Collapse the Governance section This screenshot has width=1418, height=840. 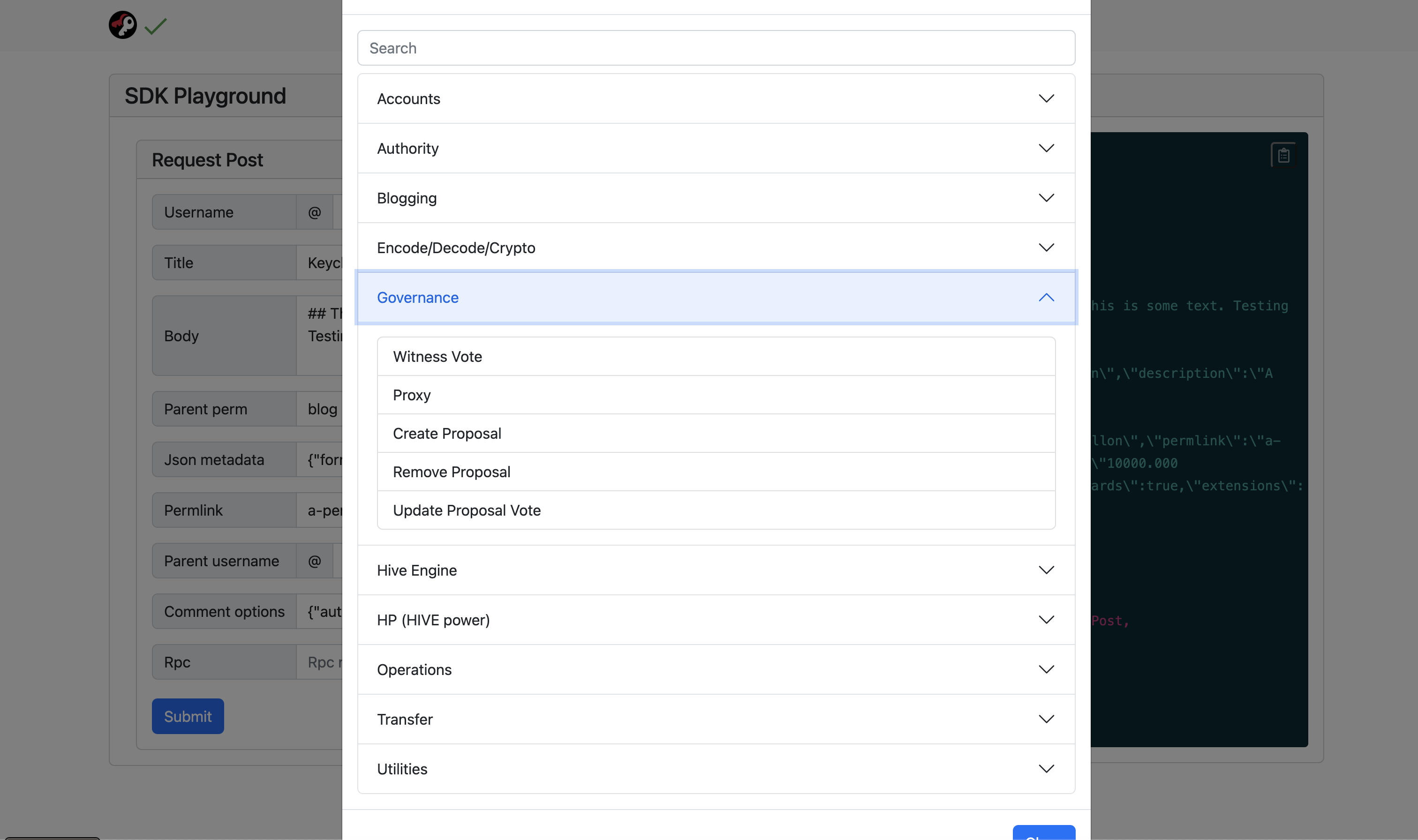(716, 298)
